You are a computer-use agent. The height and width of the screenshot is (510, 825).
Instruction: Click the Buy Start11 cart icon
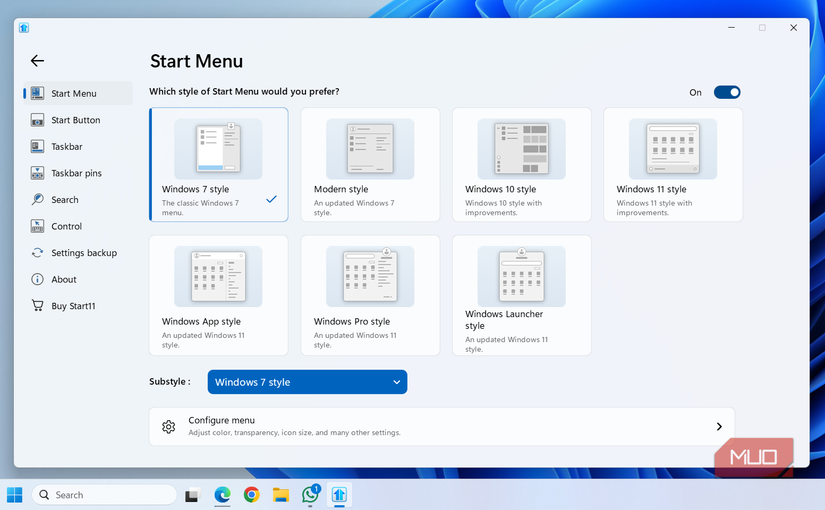(x=37, y=306)
